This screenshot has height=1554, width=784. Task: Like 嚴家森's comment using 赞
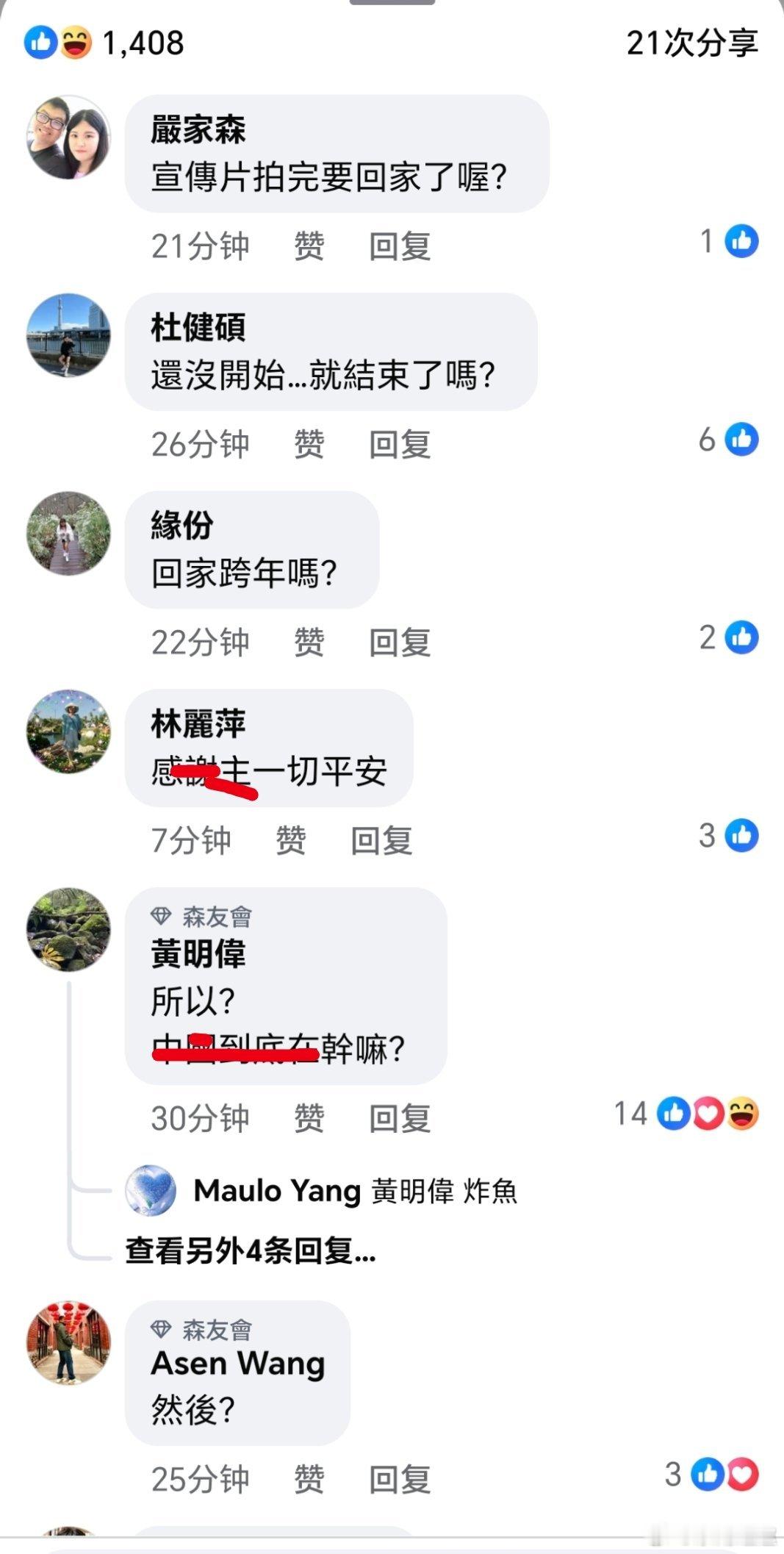tap(309, 246)
